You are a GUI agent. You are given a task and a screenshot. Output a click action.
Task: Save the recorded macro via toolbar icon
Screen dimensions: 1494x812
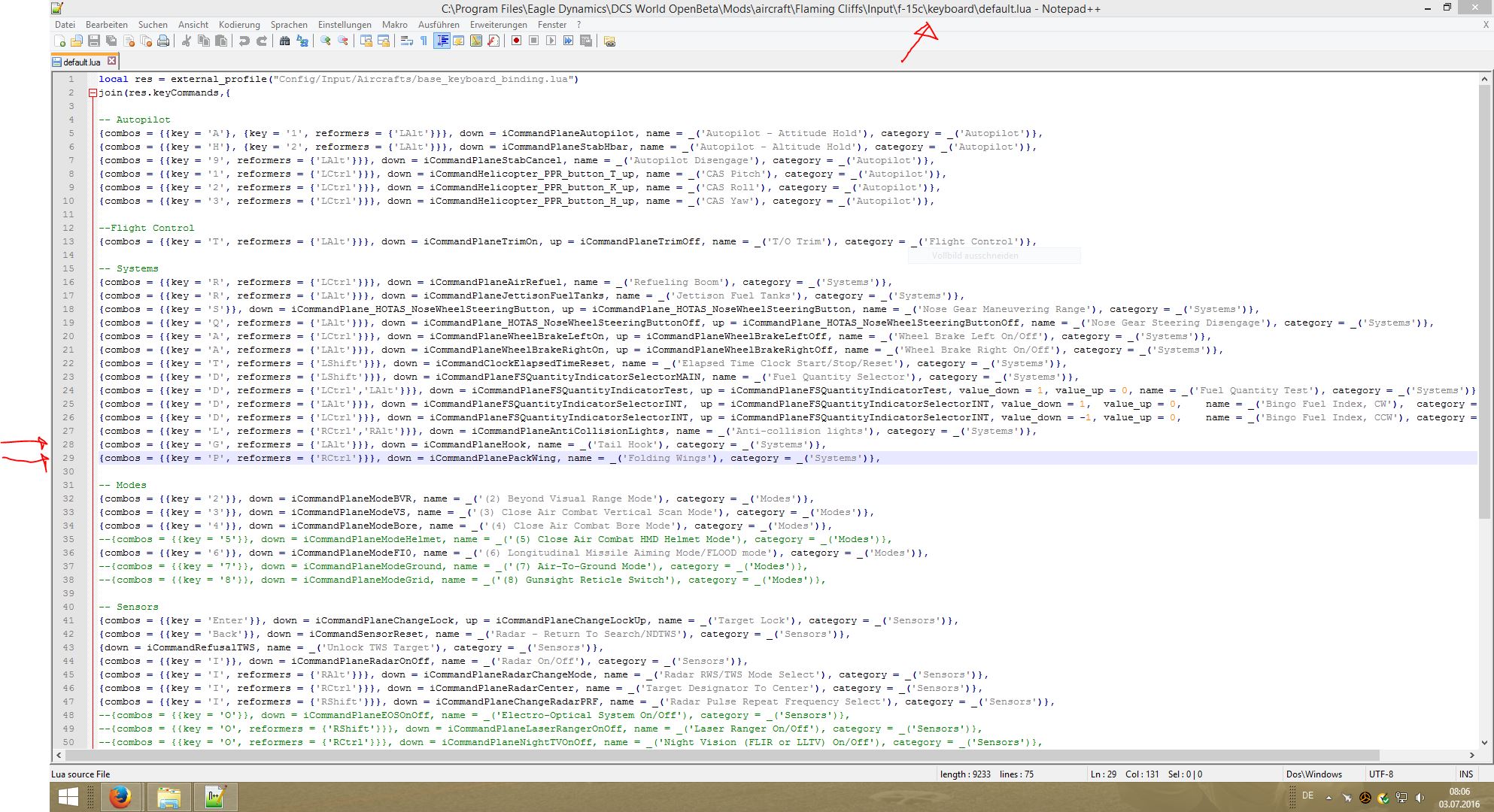[586, 41]
